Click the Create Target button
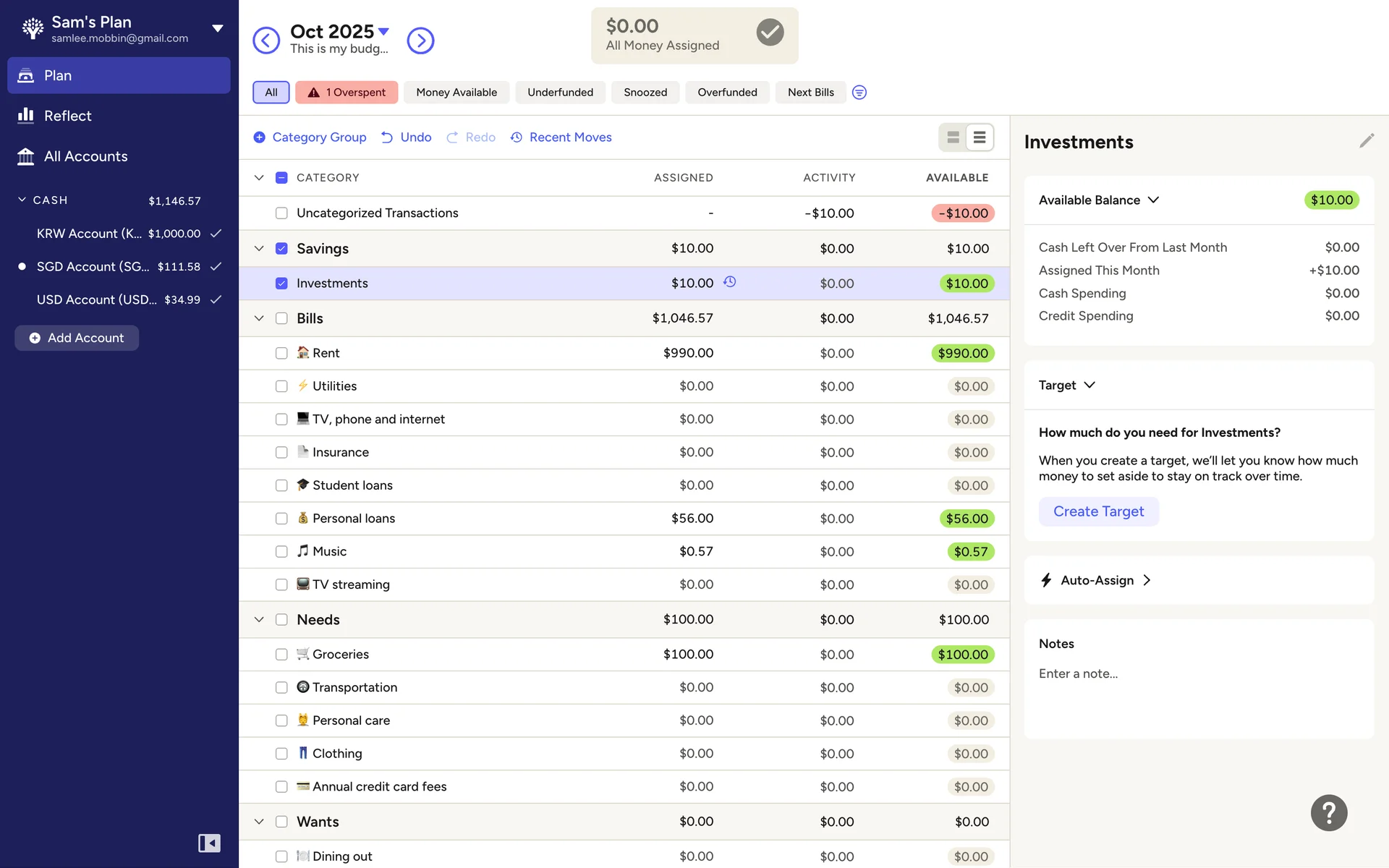Viewport: 1389px width, 868px height. 1098,511
